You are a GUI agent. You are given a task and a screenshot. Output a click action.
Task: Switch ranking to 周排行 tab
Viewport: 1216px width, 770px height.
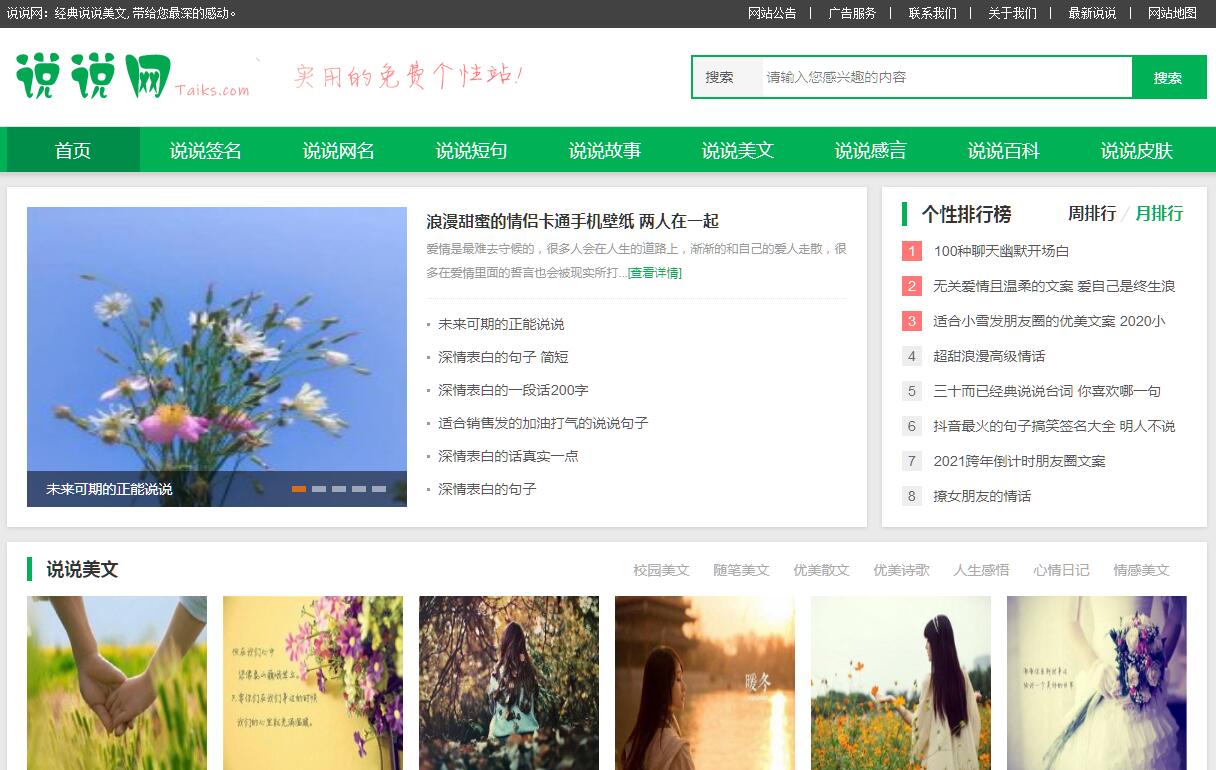point(1092,214)
